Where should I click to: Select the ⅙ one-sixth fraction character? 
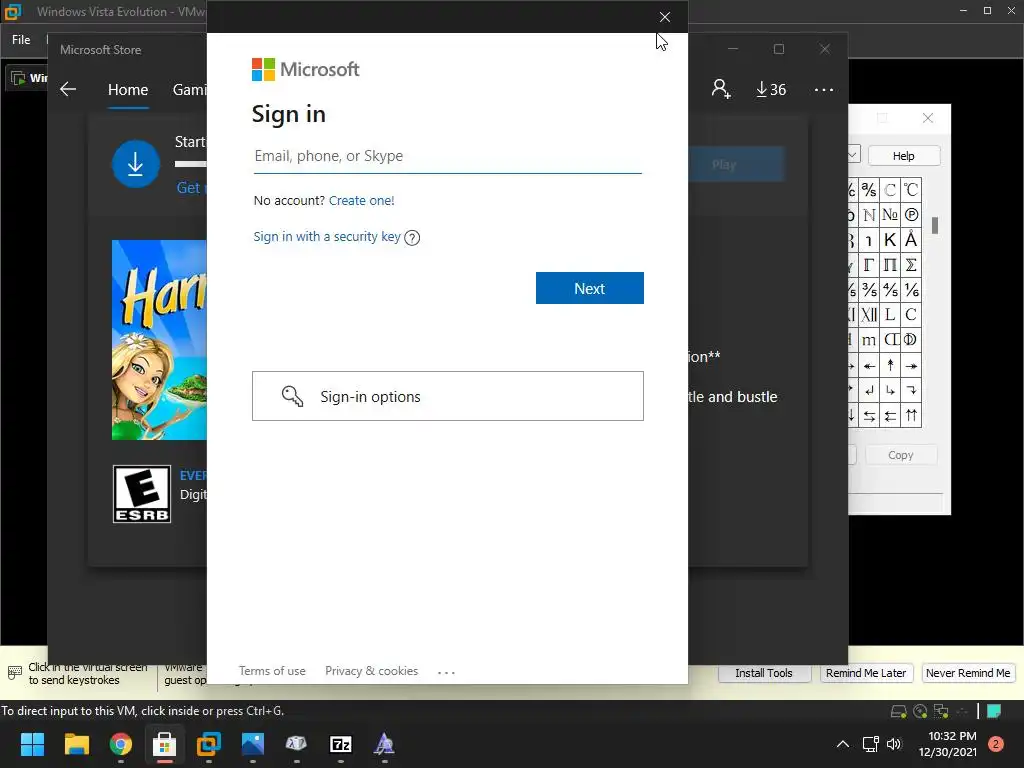point(911,289)
